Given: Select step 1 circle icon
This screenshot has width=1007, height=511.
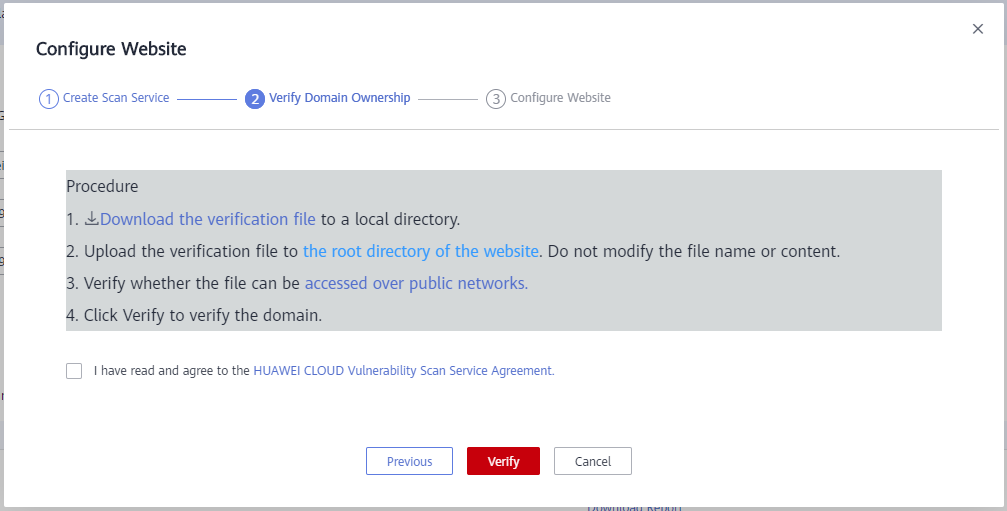Looking at the screenshot, I should click(x=49, y=99).
